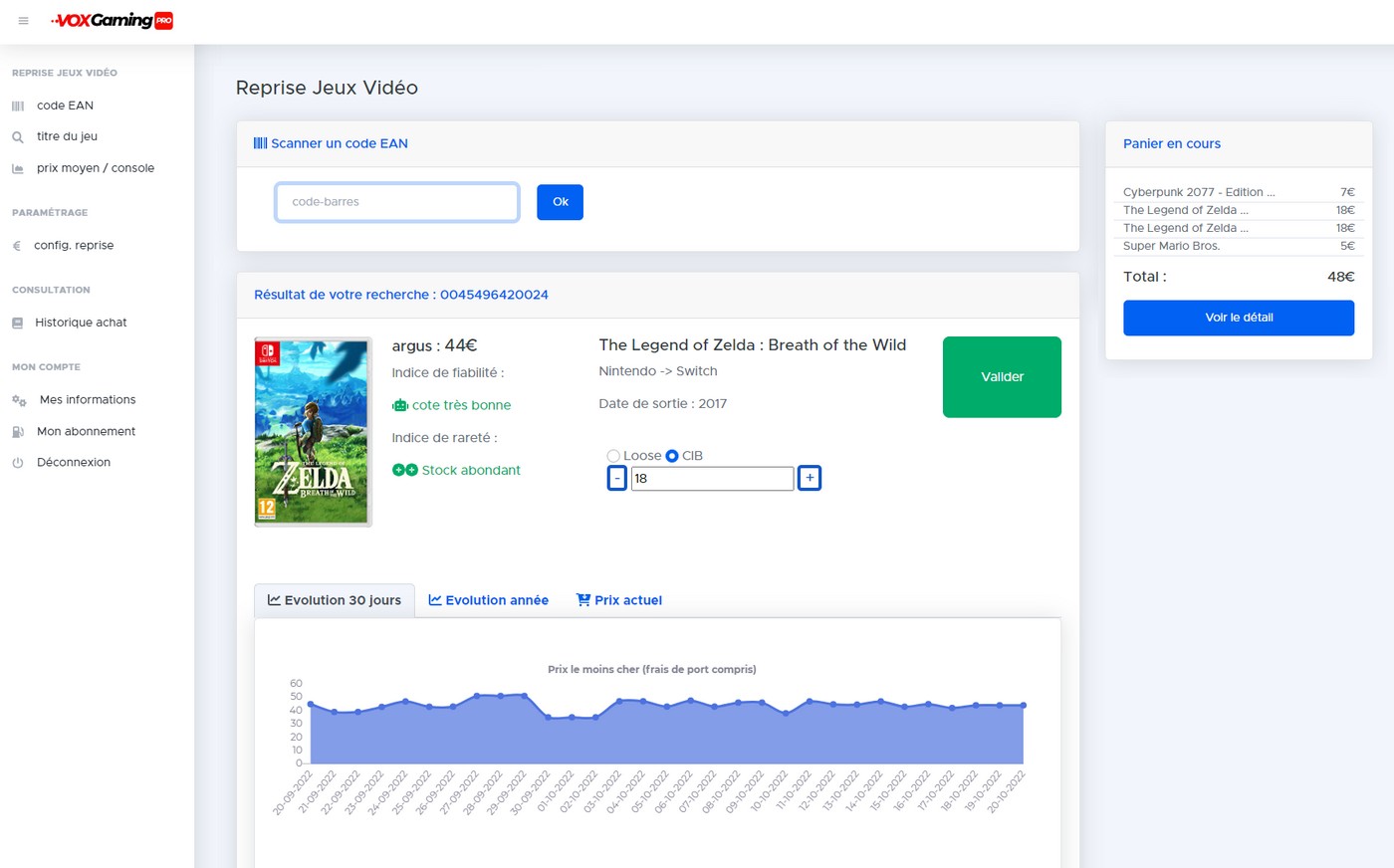
Task: Click the argus : 44€ value
Action: click(x=435, y=345)
